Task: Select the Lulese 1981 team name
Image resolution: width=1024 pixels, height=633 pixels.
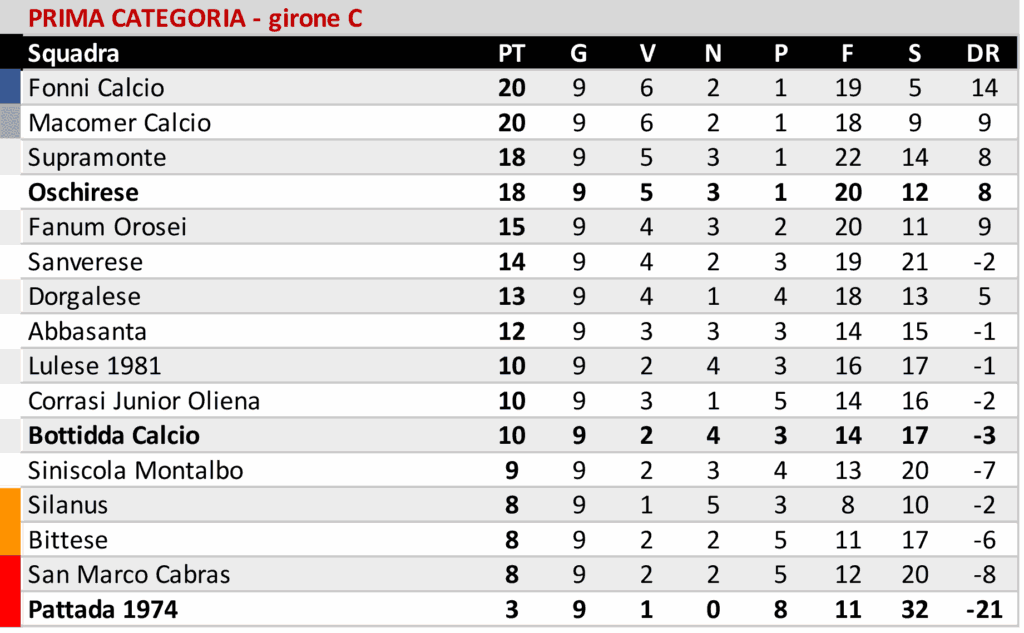Action: click(x=94, y=366)
